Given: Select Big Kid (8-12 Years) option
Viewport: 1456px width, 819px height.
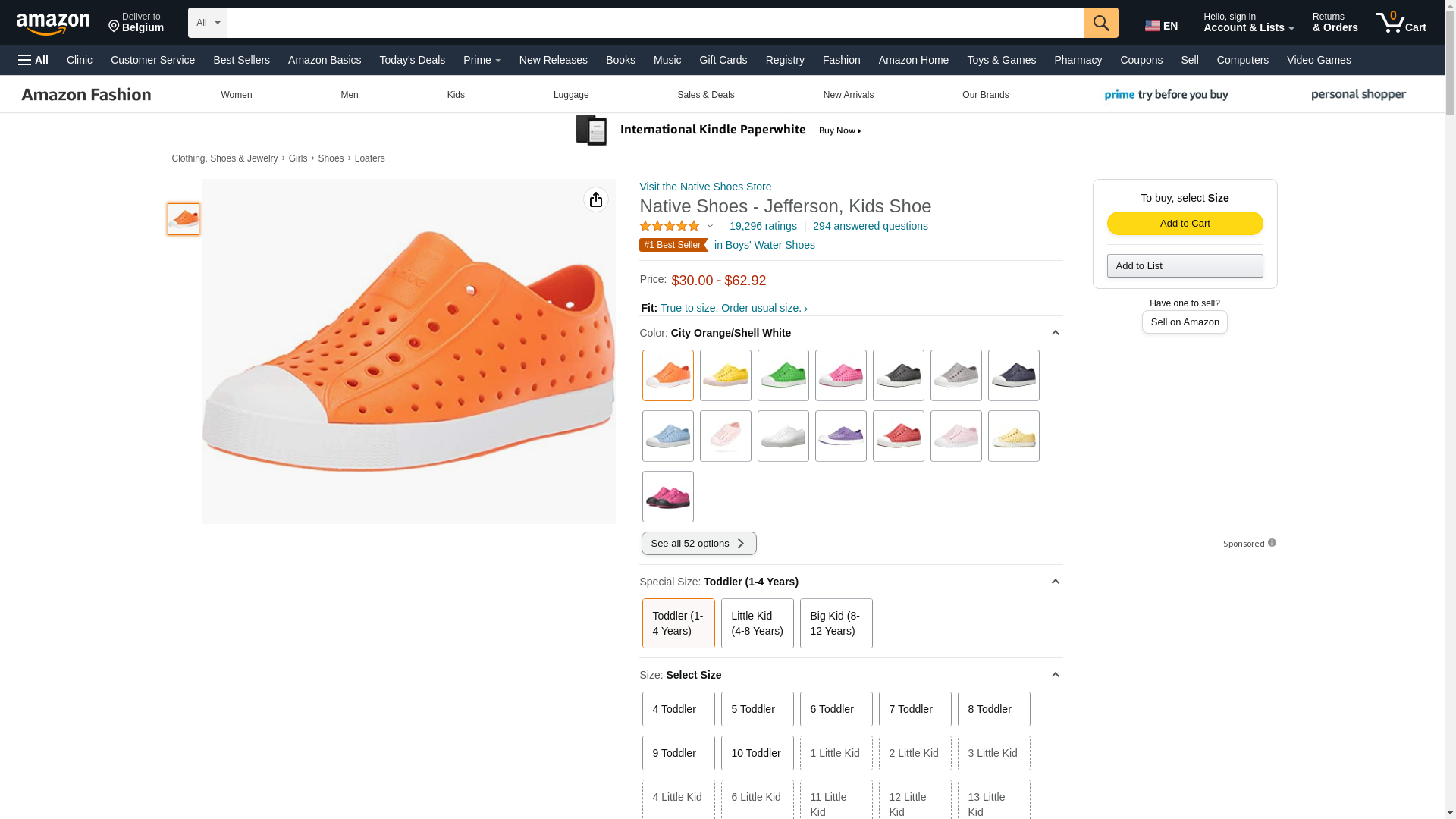Looking at the screenshot, I should pos(836,623).
